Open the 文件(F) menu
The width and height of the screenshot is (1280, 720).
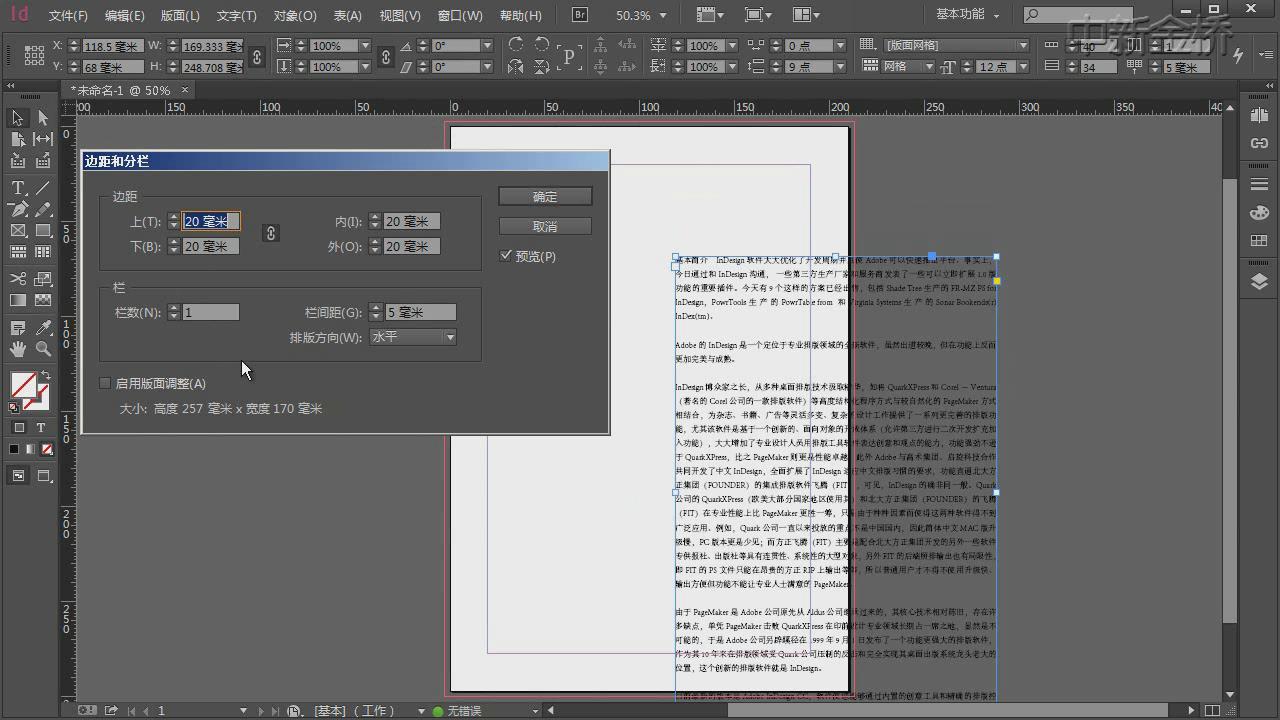(68, 16)
